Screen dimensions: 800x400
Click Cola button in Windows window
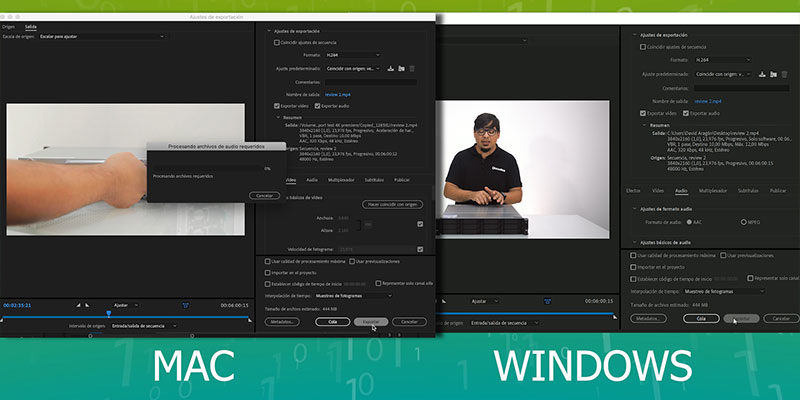(x=701, y=318)
